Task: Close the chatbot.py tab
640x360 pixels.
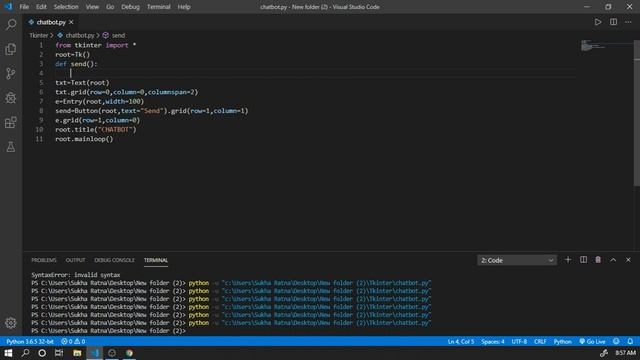Action: (71, 22)
